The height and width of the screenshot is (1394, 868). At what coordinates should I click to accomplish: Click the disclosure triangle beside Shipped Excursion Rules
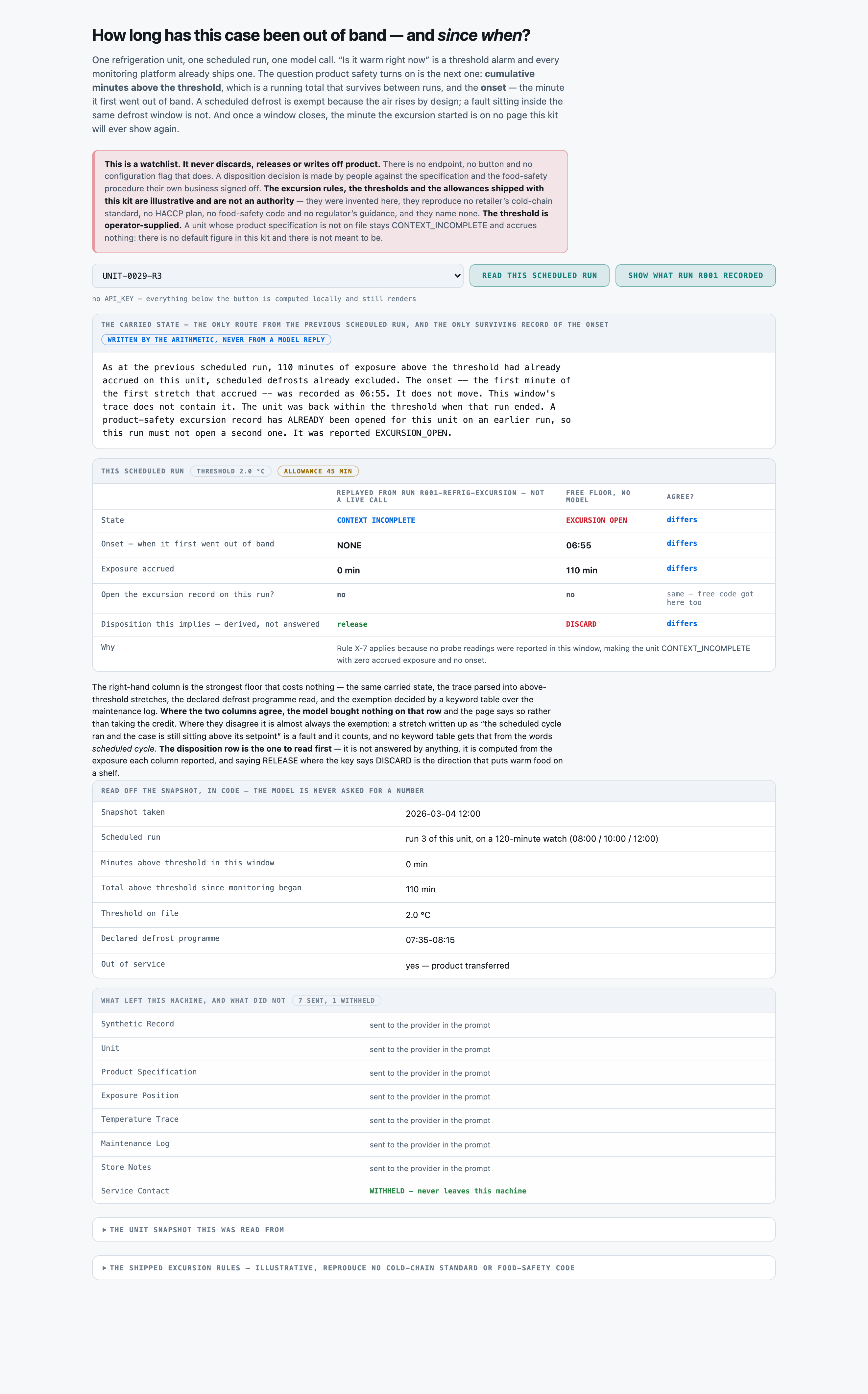click(x=105, y=1268)
